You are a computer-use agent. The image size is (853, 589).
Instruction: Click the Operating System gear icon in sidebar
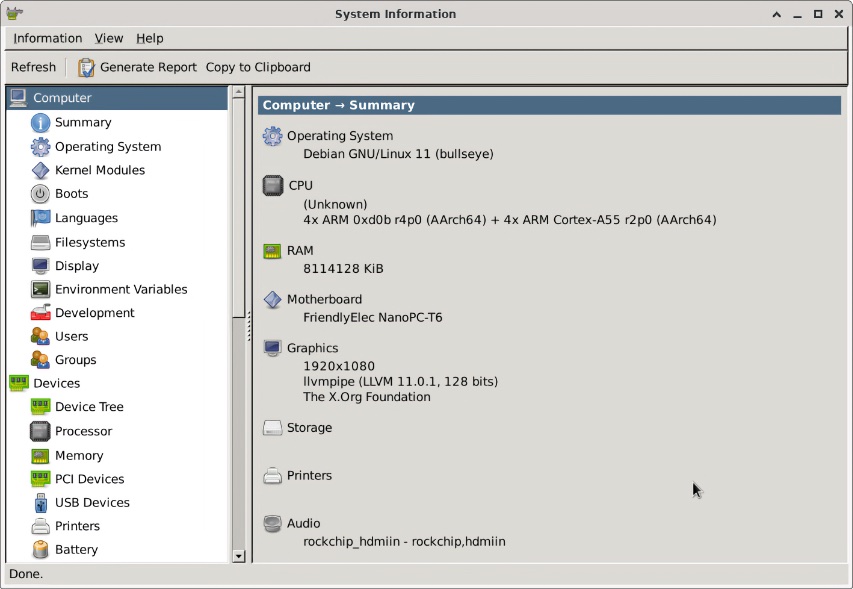40,146
